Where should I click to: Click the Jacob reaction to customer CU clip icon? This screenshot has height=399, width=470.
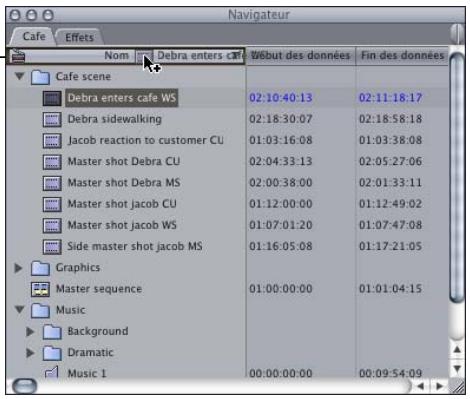coord(52,141)
